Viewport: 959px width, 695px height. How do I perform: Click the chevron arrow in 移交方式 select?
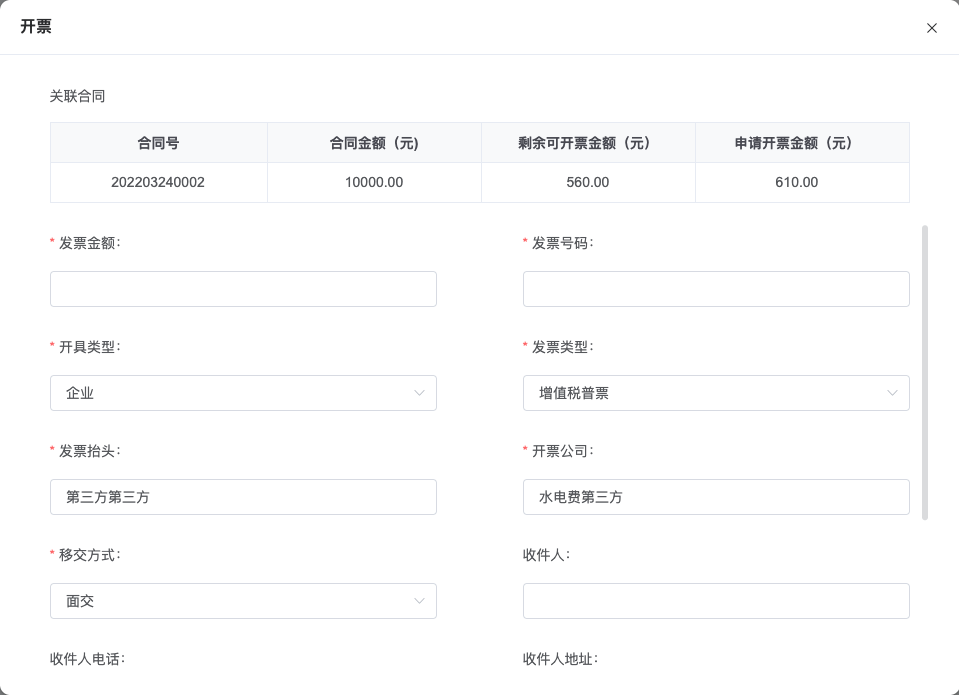(419, 601)
